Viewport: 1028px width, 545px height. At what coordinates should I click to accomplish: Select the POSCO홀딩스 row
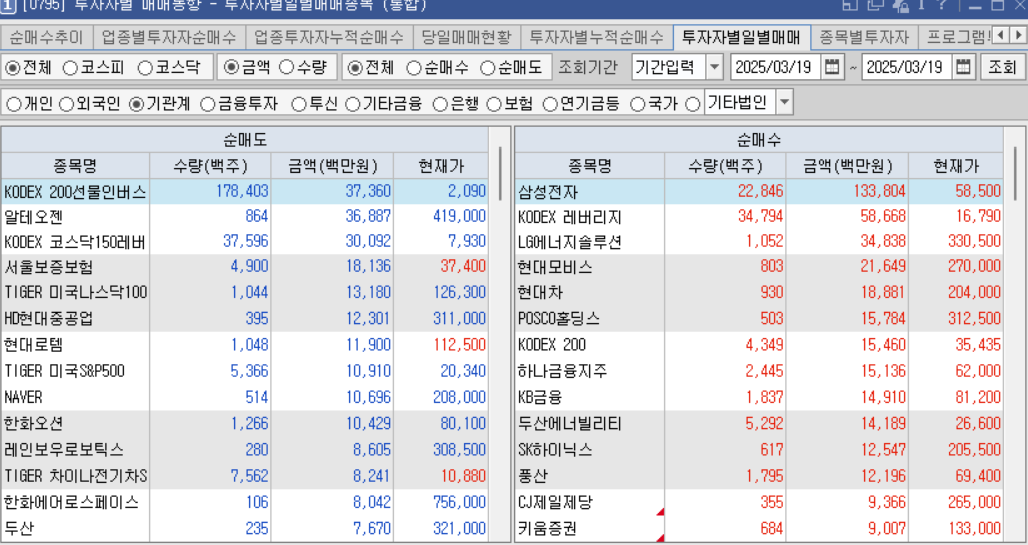coord(759,318)
